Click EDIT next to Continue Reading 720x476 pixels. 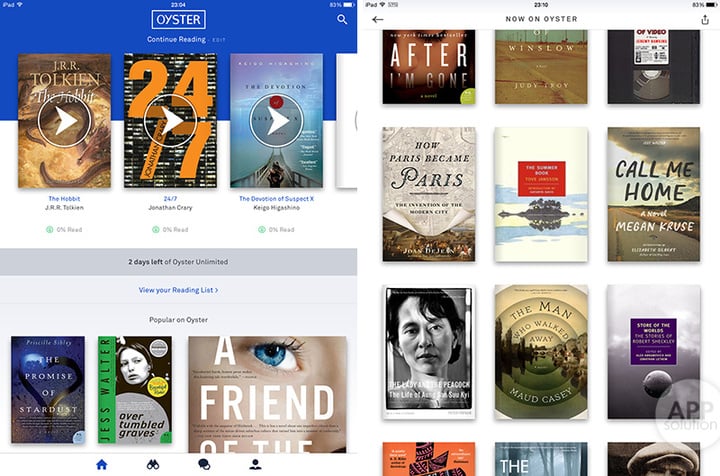(219, 40)
